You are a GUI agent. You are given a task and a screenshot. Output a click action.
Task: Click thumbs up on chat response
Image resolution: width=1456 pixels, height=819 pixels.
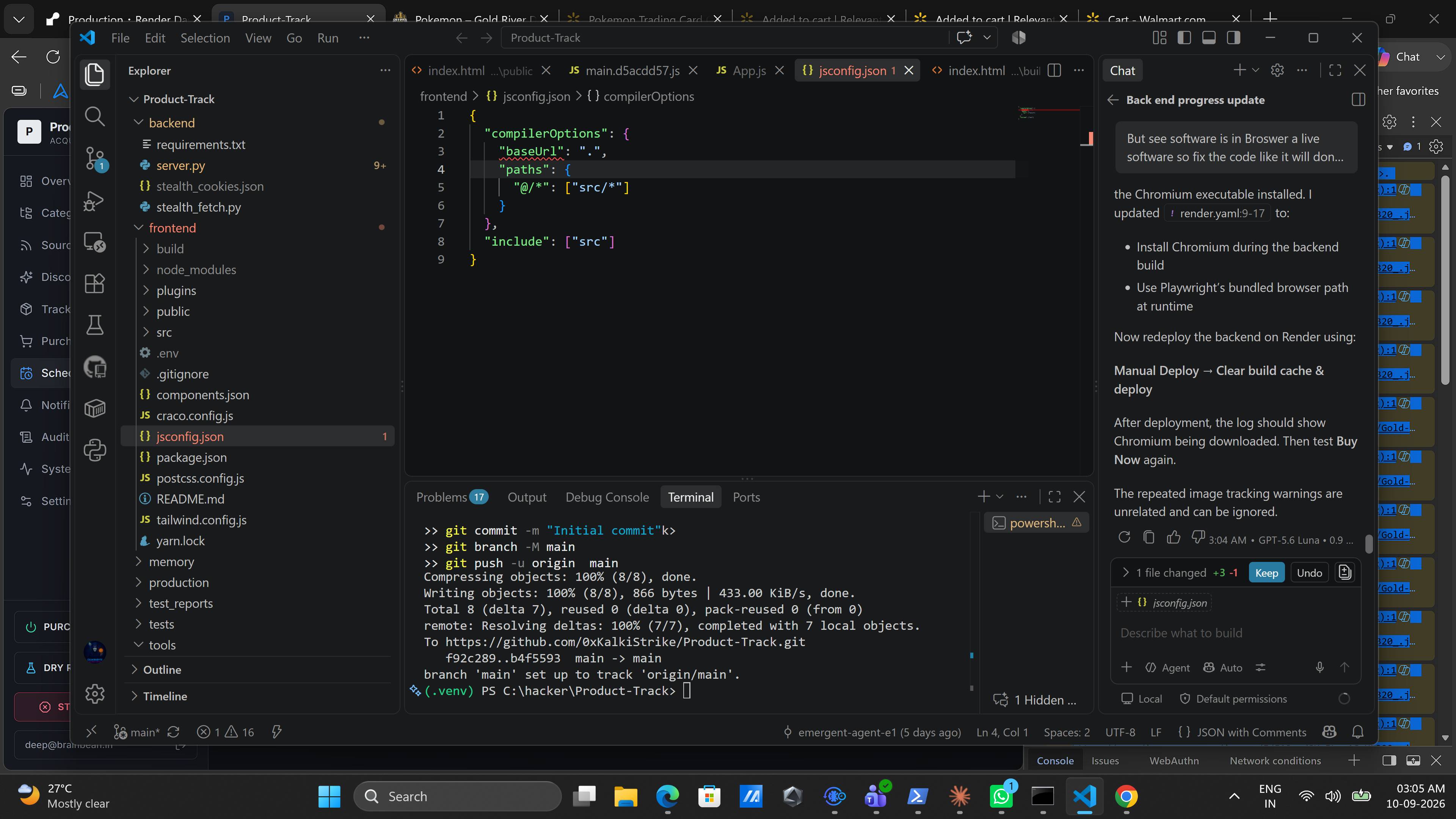point(1174,538)
